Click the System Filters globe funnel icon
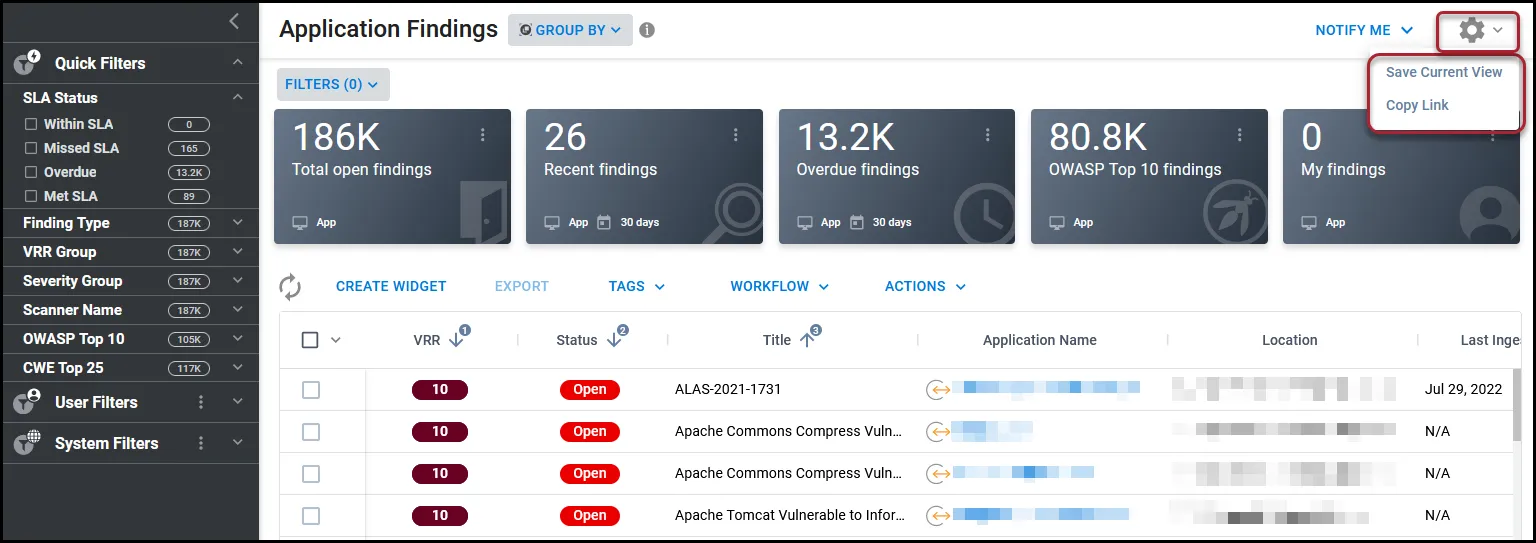This screenshot has width=1536, height=543. [26, 442]
